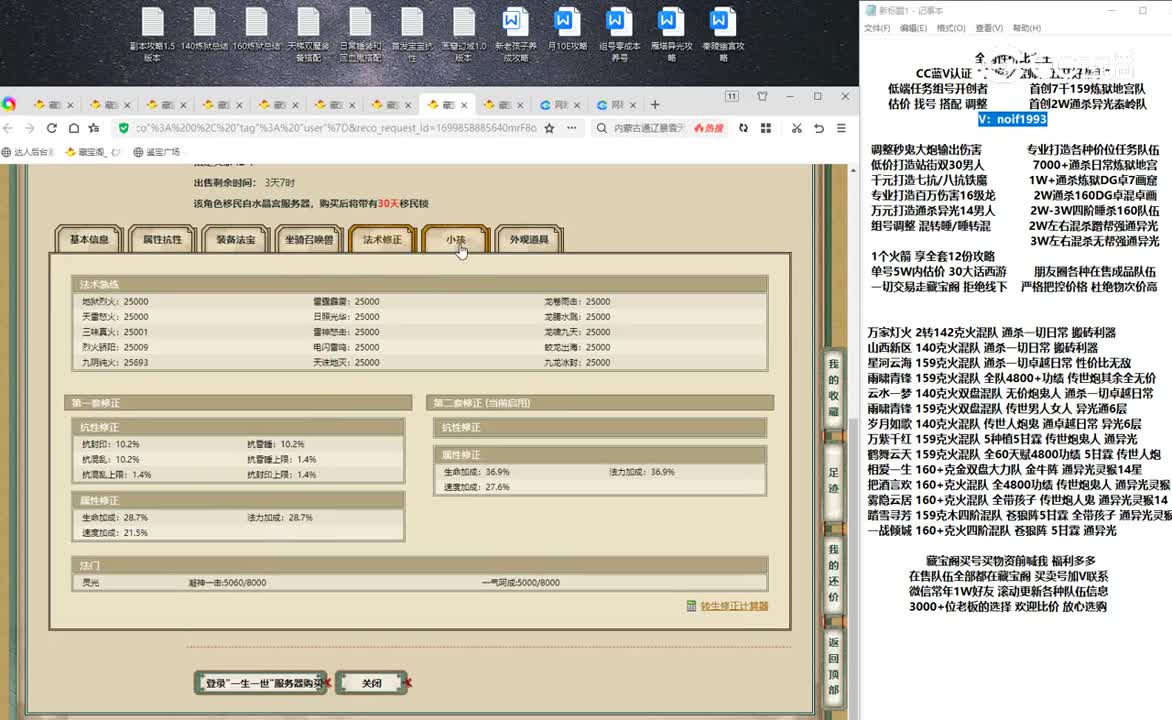The image size is (1172, 720).
Task: Close the active browser tab
Action: pos(464,105)
